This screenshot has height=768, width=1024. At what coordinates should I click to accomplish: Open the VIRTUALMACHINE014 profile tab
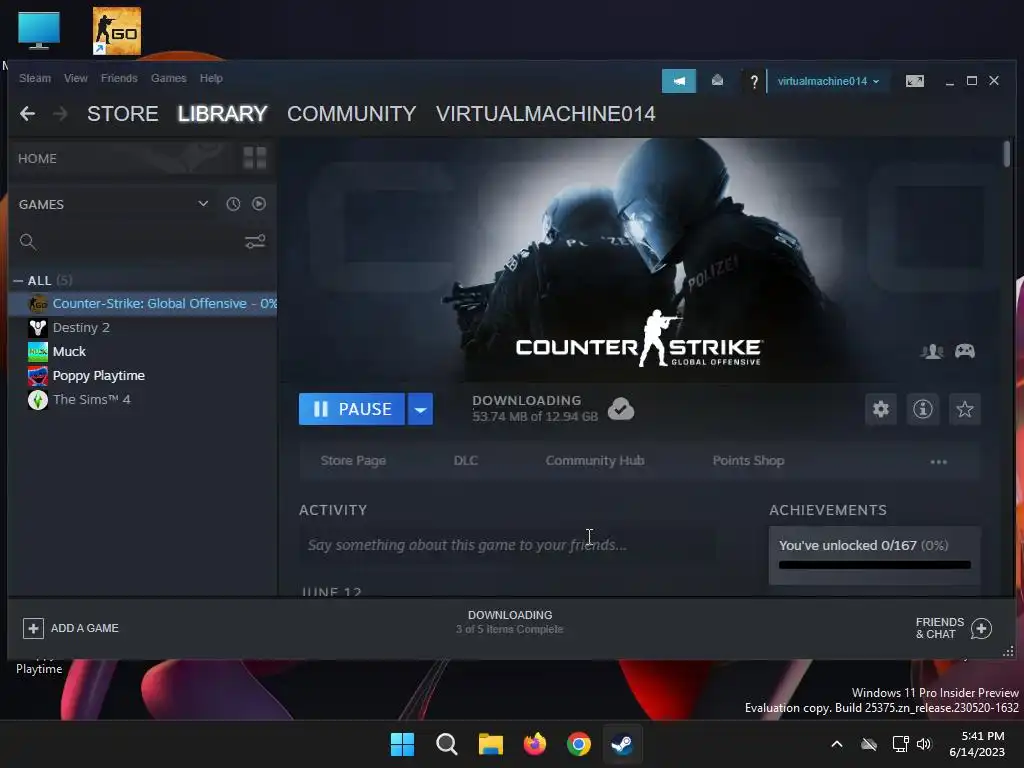tap(545, 114)
